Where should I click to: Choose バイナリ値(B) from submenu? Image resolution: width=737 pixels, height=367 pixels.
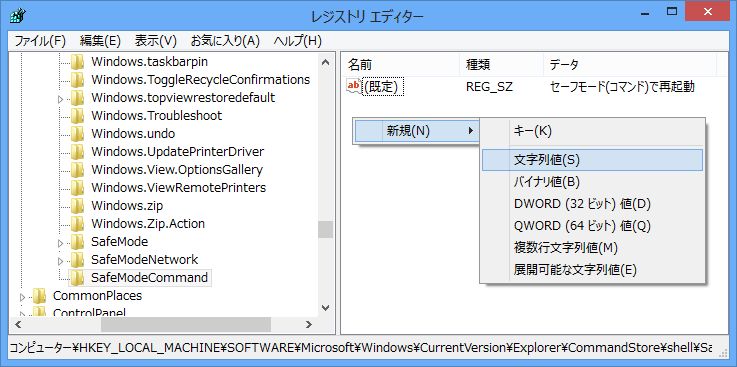click(592, 182)
